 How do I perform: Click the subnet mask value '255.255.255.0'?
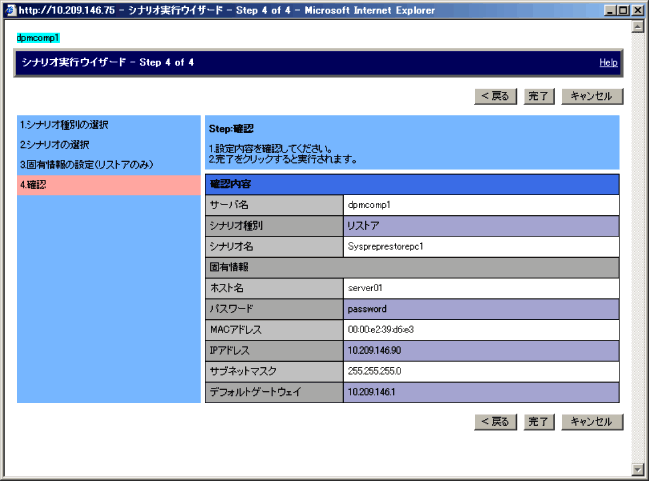pyautogui.click(x=375, y=371)
